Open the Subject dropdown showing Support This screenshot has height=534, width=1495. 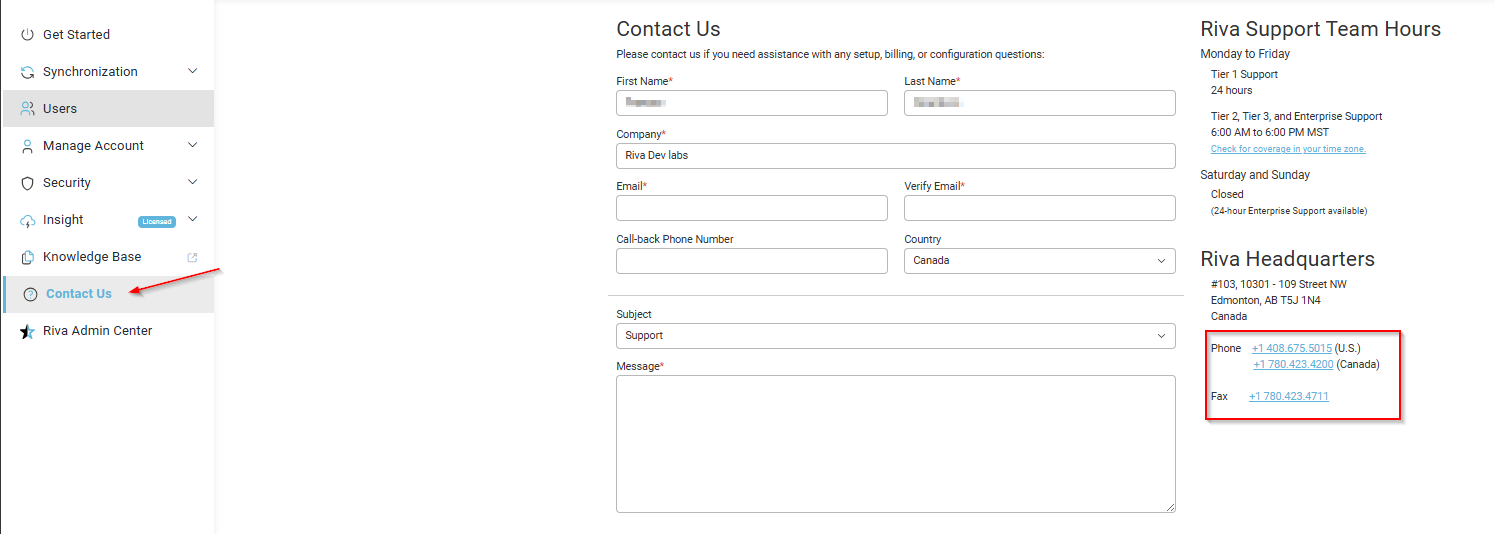895,336
